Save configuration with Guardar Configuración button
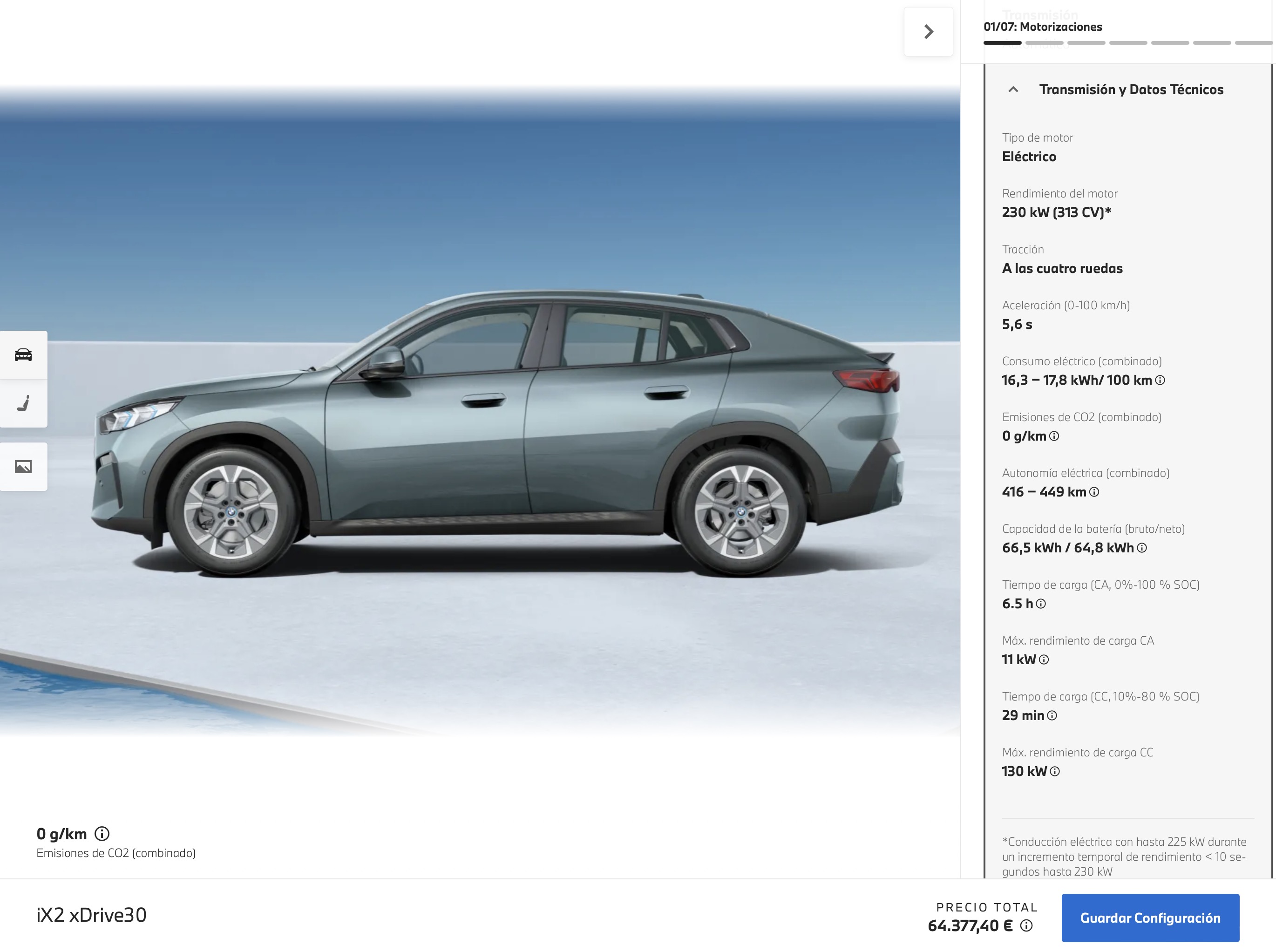Image resolution: width=1276 pixels, height=952 pixels. (1150, 918)
